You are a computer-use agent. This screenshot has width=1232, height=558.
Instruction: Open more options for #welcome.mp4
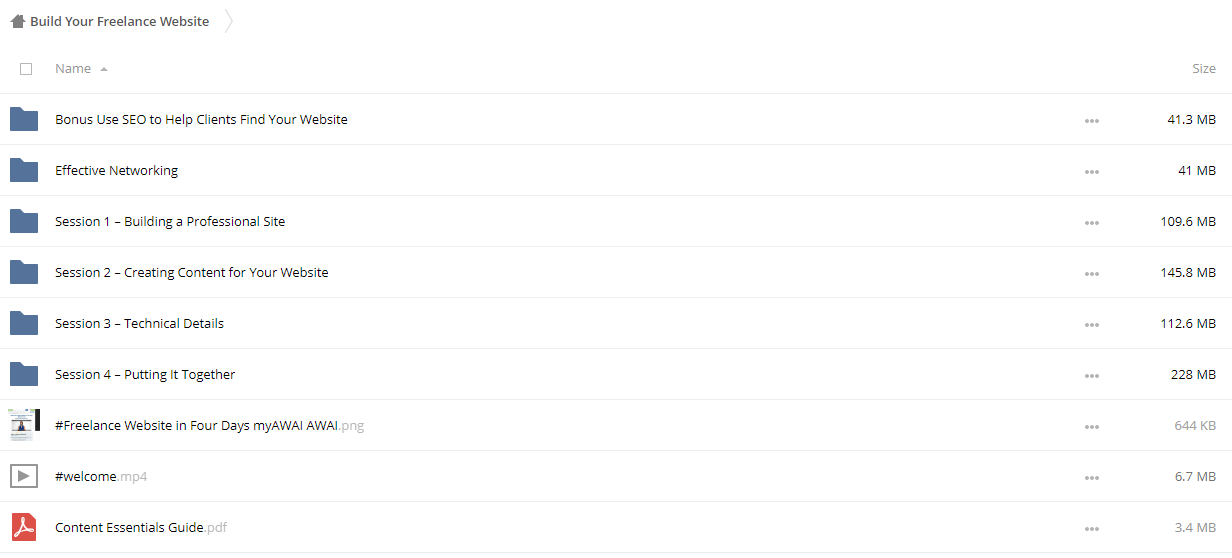coord(1091,478)
